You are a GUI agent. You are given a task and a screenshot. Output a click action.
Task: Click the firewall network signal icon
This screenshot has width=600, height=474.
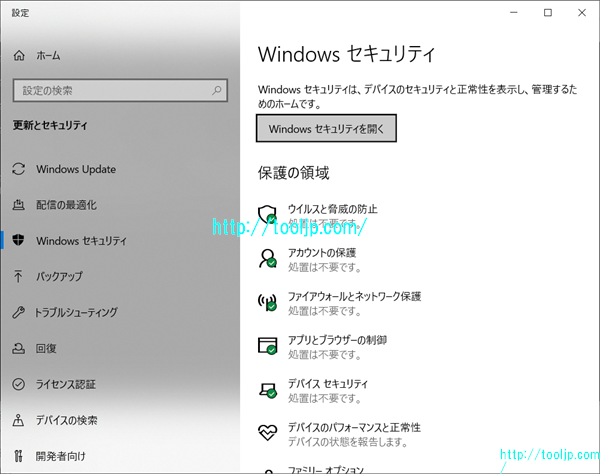pos(267,302)
